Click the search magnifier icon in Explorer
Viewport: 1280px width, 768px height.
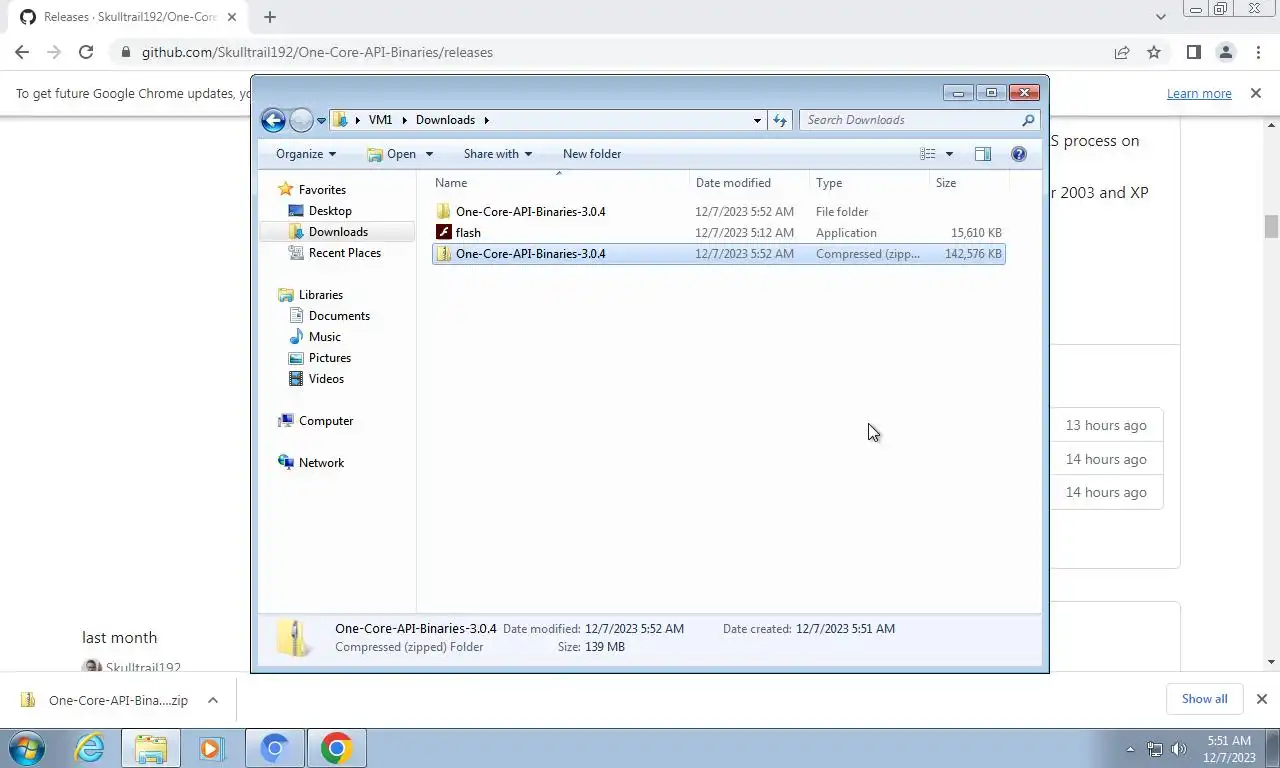[1029, 120]
